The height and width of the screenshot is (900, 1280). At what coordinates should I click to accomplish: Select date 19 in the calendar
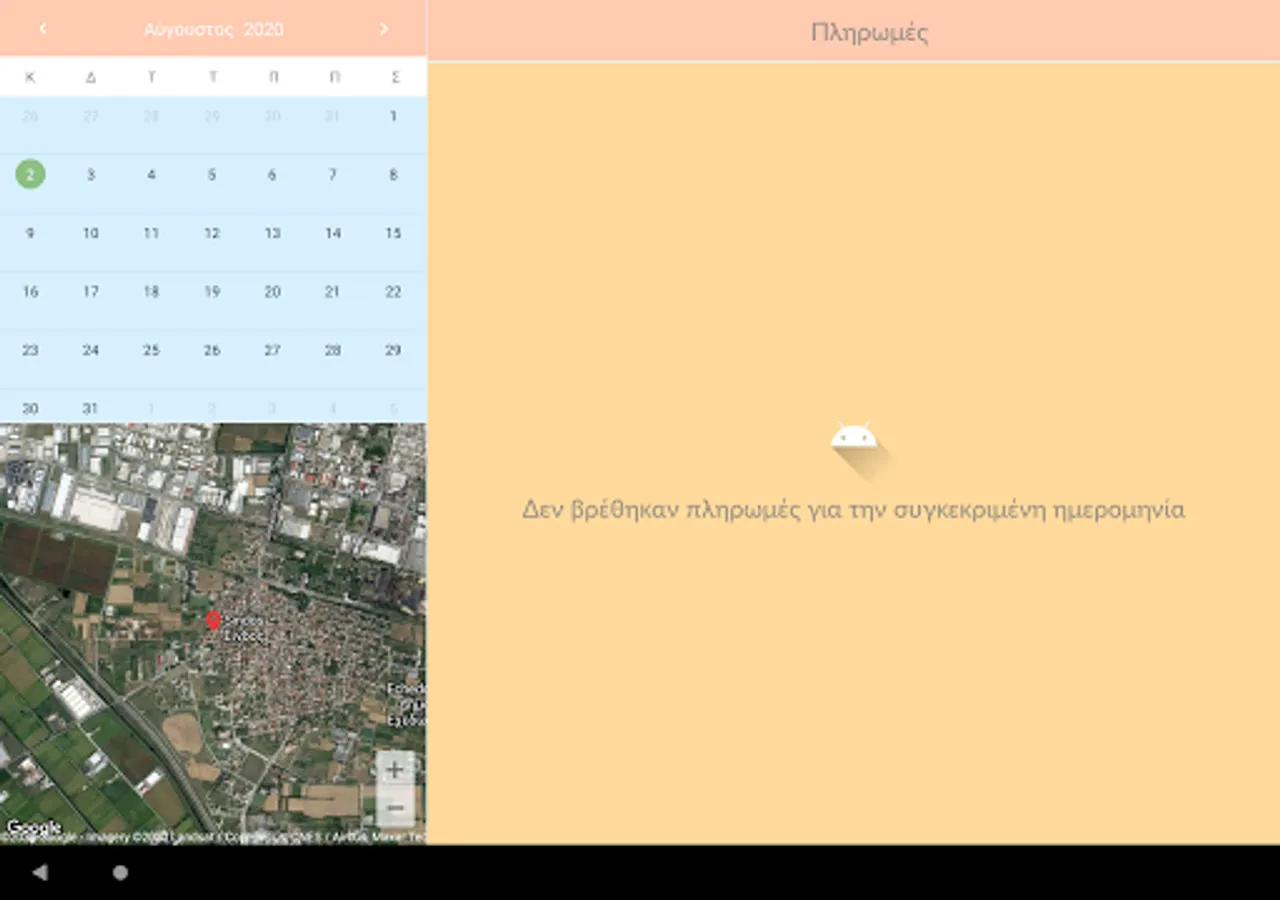coord(212,292)
